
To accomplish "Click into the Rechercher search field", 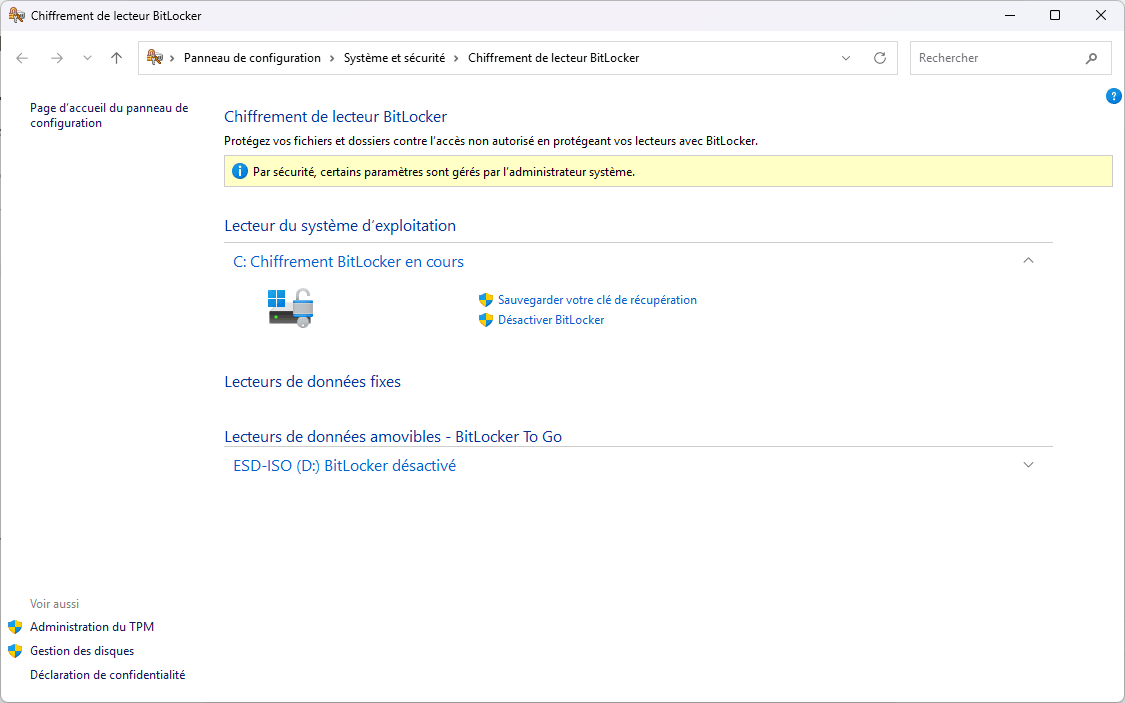I will 995,58.
